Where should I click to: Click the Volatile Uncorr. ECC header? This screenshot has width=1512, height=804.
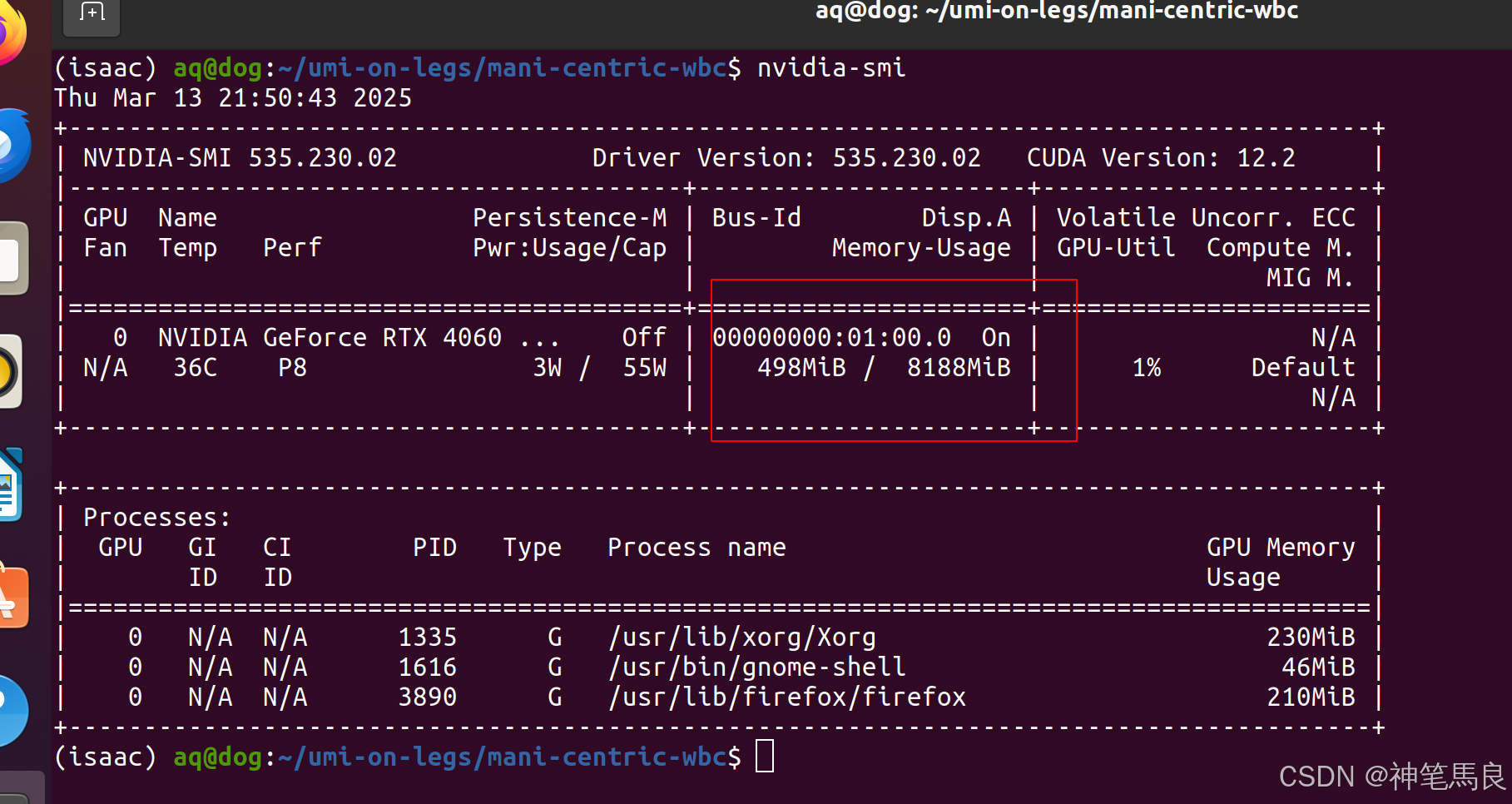1206,218
